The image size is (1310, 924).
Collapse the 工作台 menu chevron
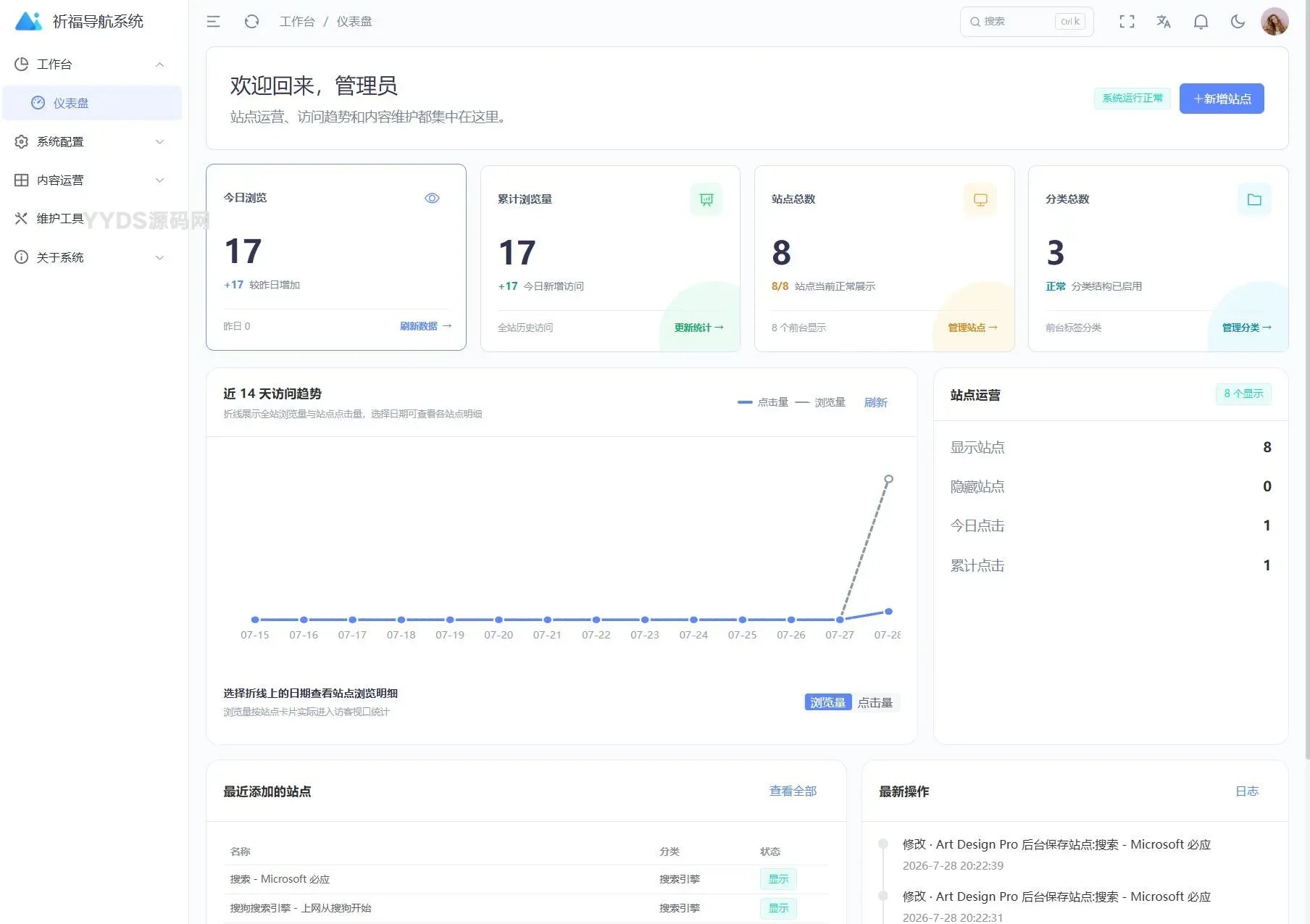(160, 64)
